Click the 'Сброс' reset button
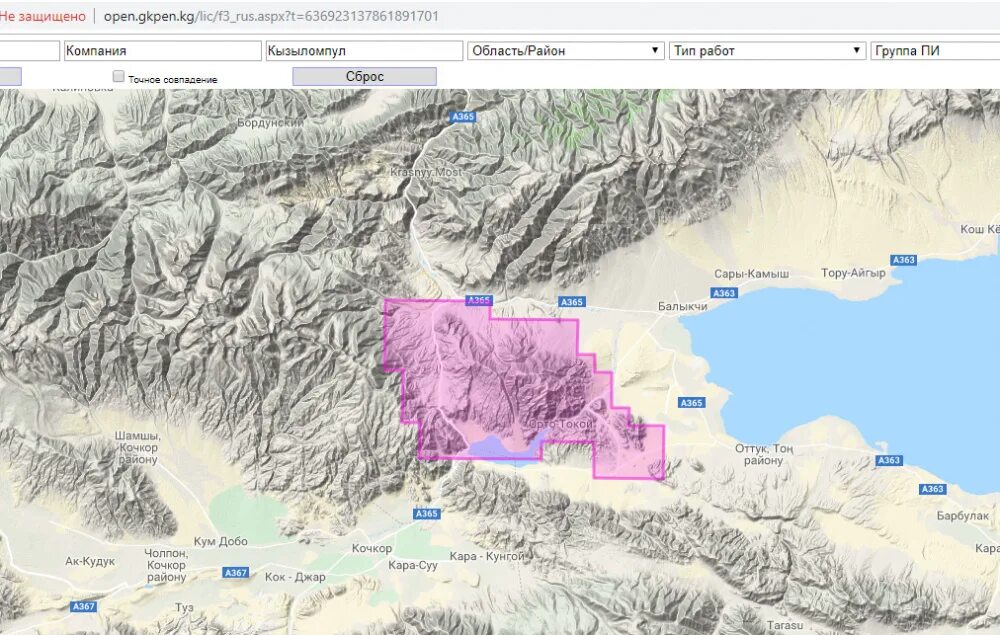The image size is (1000, 635). 365,77
